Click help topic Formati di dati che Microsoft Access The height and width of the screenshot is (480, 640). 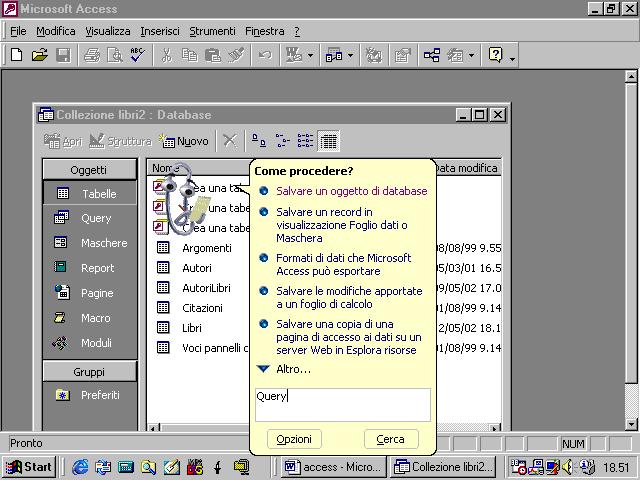point(343,264)
